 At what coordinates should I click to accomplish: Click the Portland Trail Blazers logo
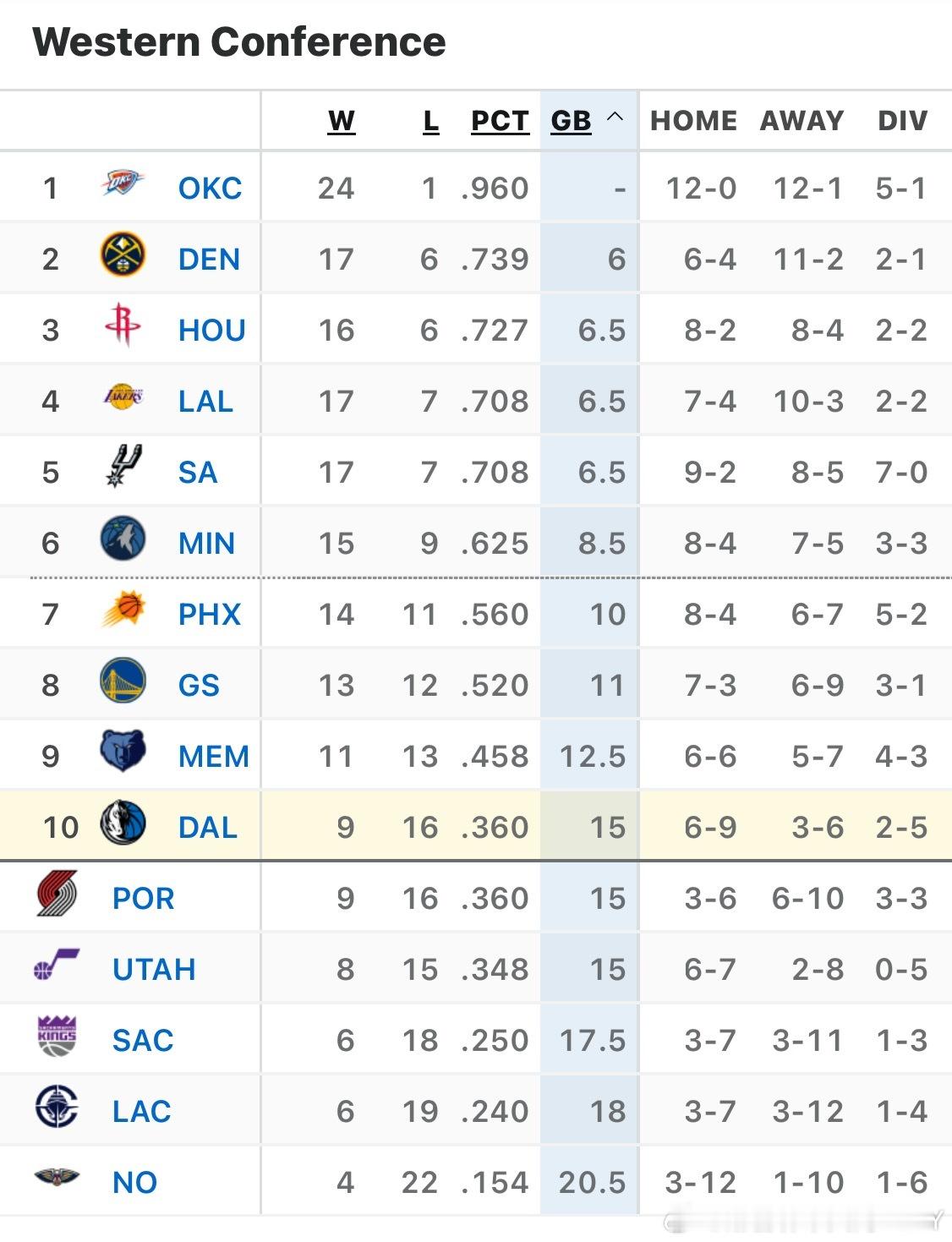[57, 895]
